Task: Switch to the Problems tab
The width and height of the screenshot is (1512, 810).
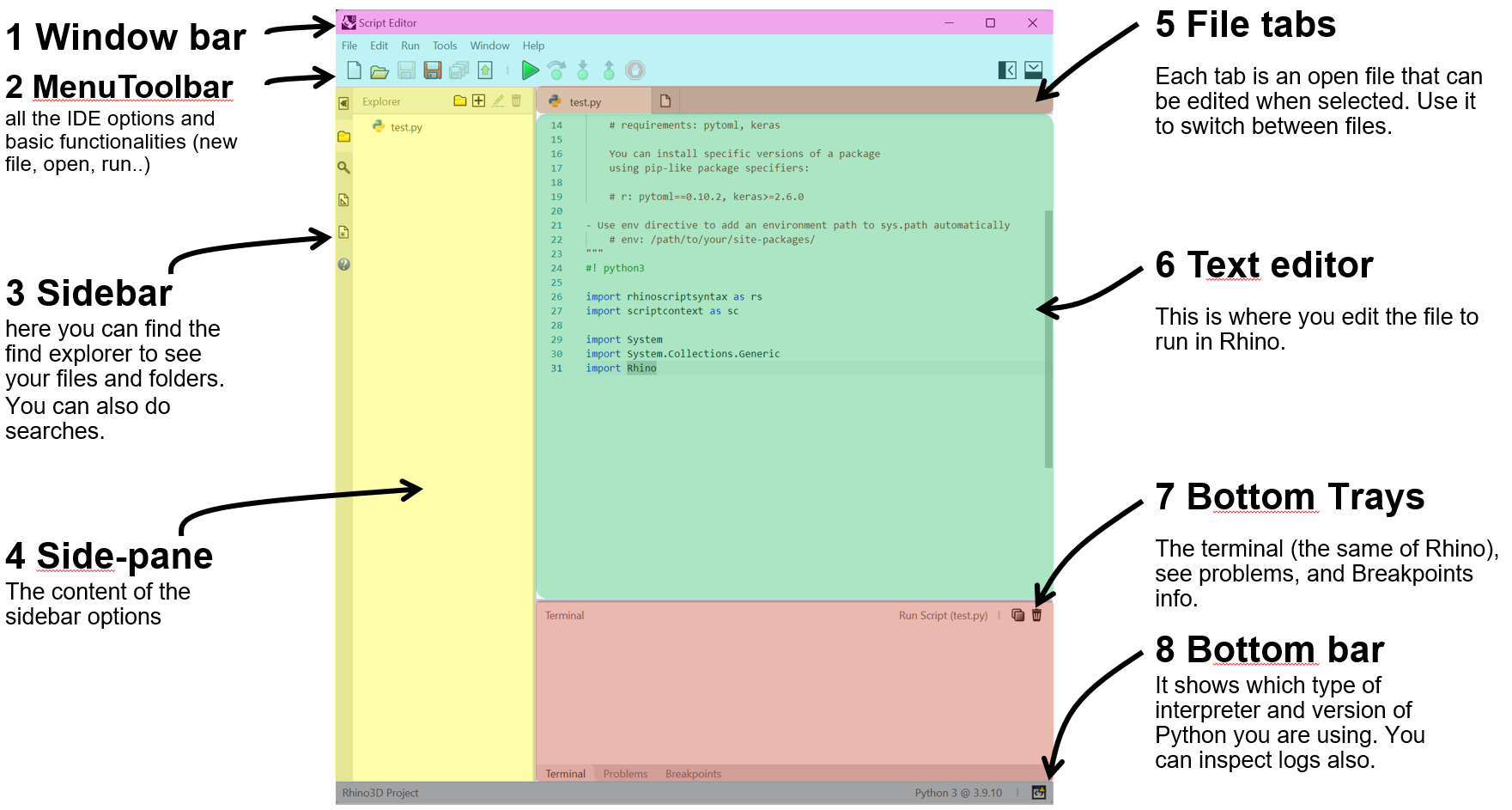Action: coord(625,774)
